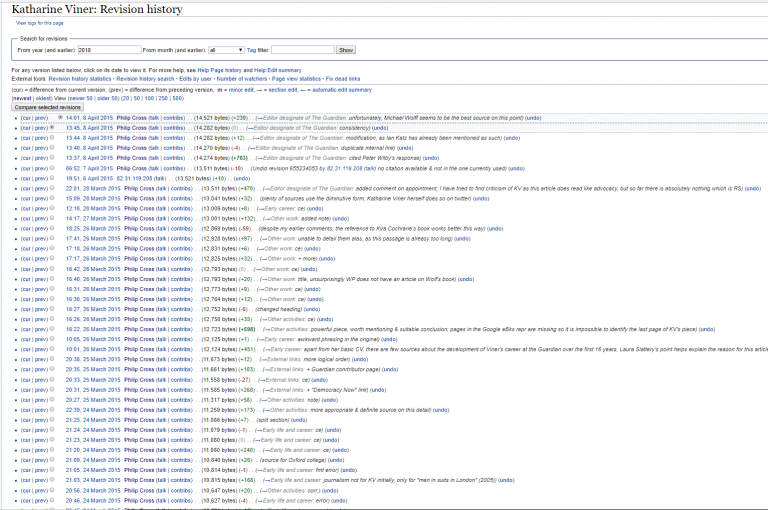Image resolution: width=768 pixels, height=510 pixels.
Task: Open the 'From month' dropdown
Action: pyautogui.click(x=225, y=49)
